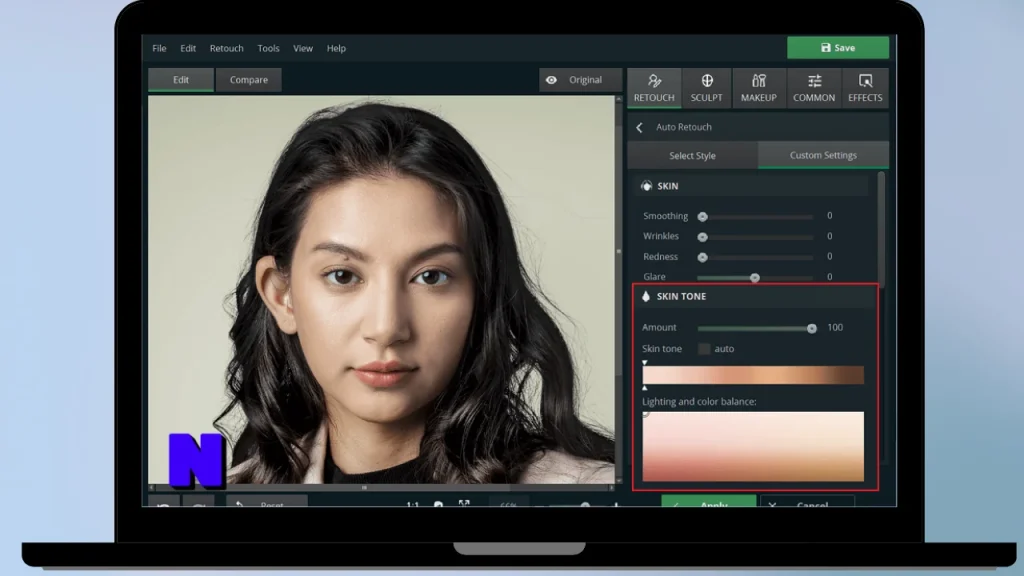This screenshot has height=576, width=1024.
Task: Click the Redness label
Action: (x=660, y=257)
